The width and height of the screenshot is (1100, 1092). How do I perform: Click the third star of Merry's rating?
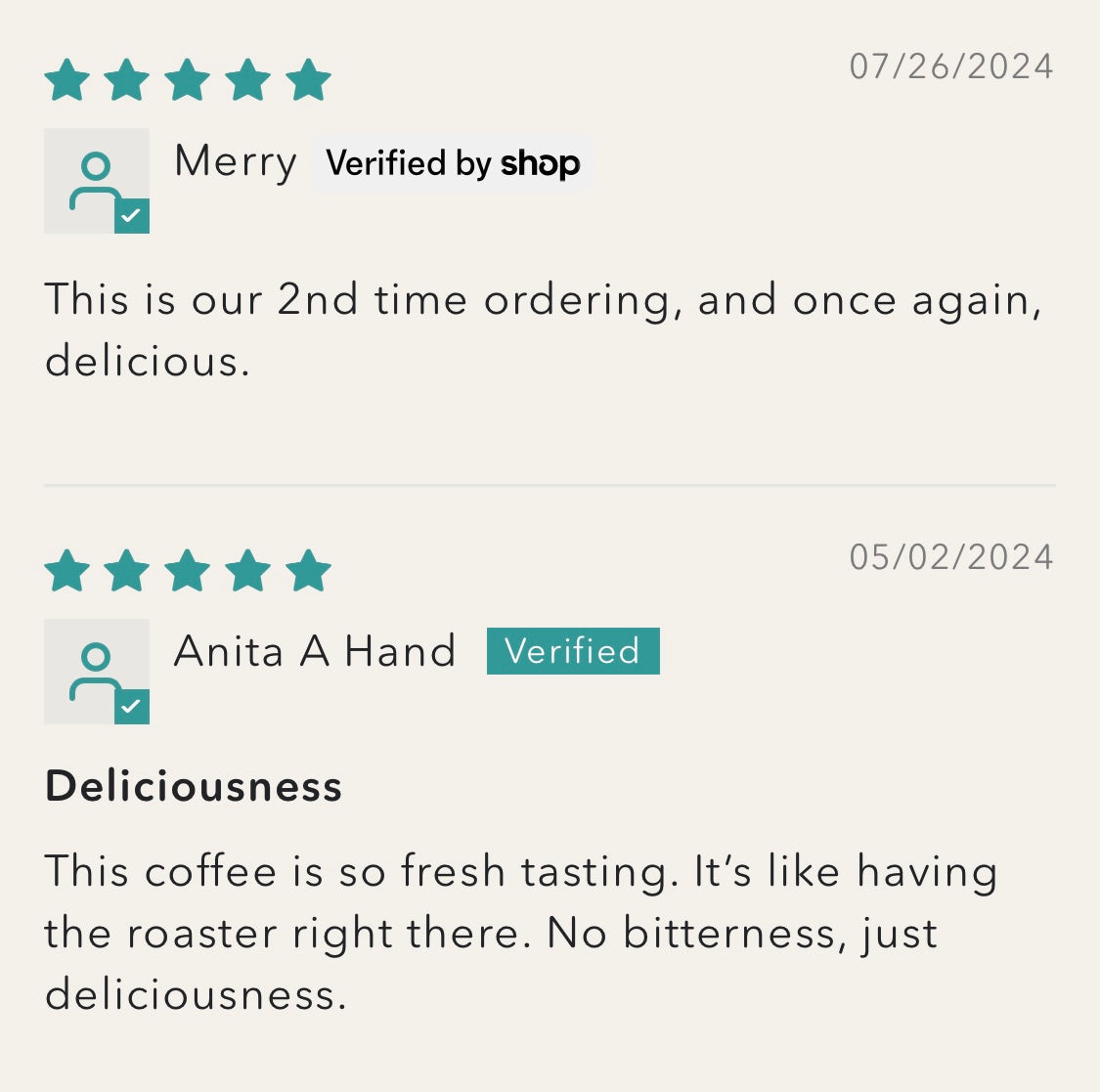coord(188,80)
